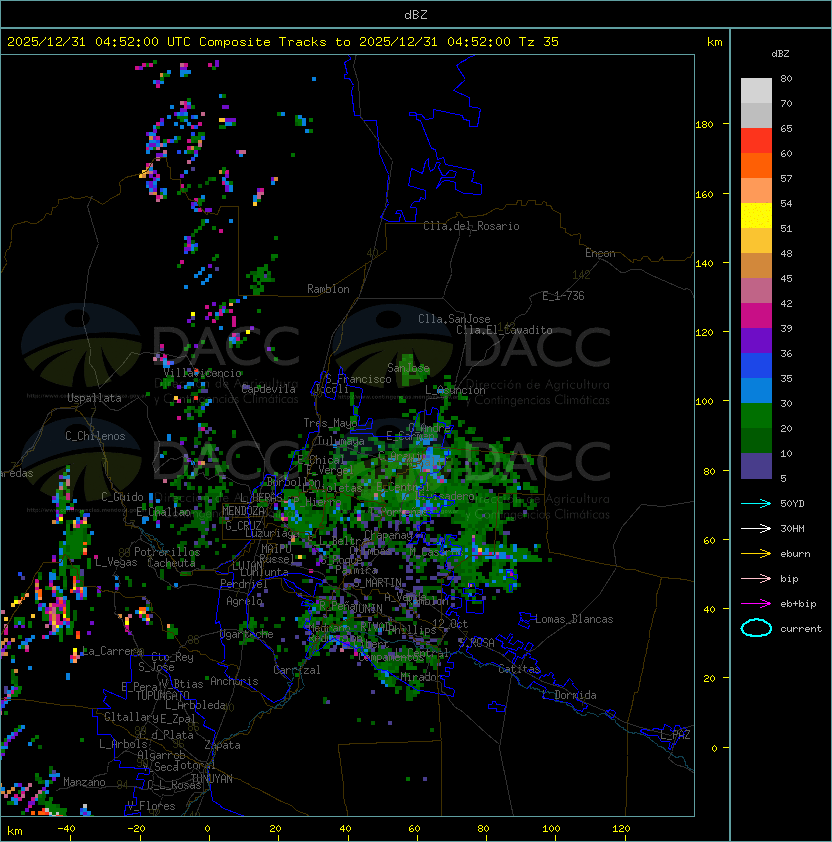Click the TUPUNGATO label
Image resolution: width=832 pixels, height=842 pixels.
(163, 695)
